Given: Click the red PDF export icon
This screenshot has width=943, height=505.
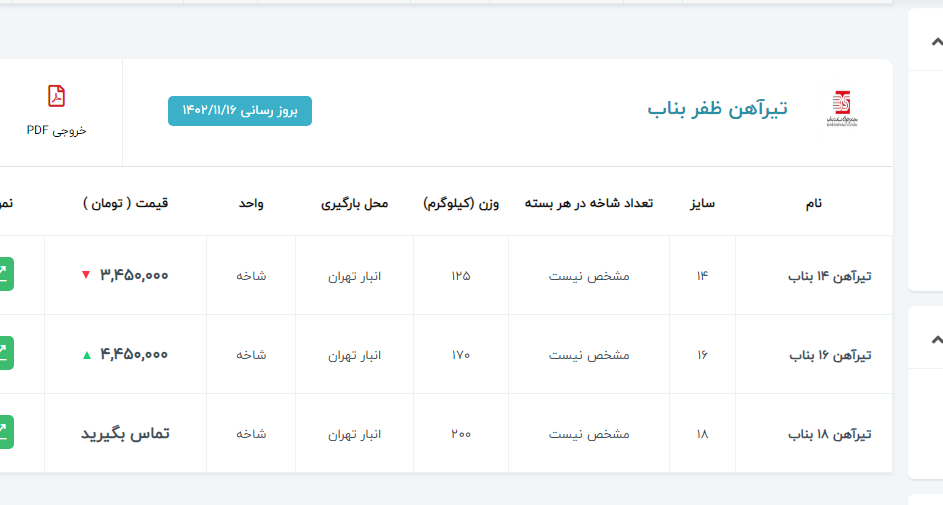Looking at the screenshot, I should coord(56,96).
